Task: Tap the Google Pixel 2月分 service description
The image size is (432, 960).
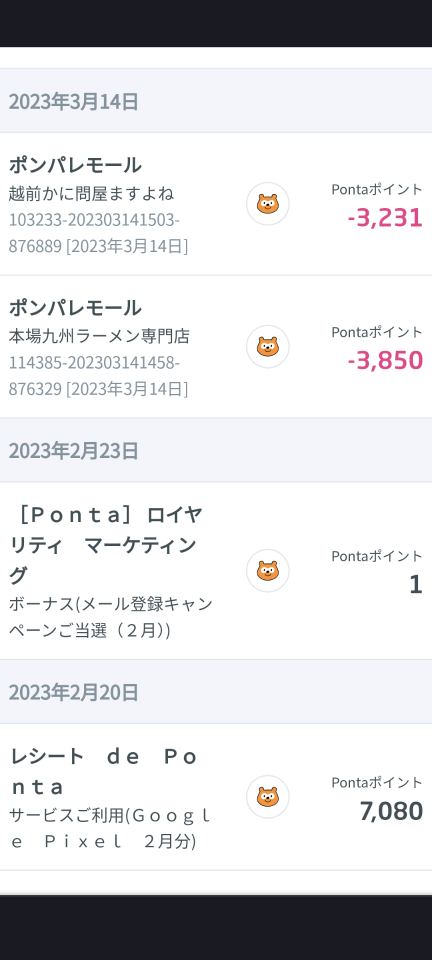Action: pyautogui.click(x=110, y=828)
